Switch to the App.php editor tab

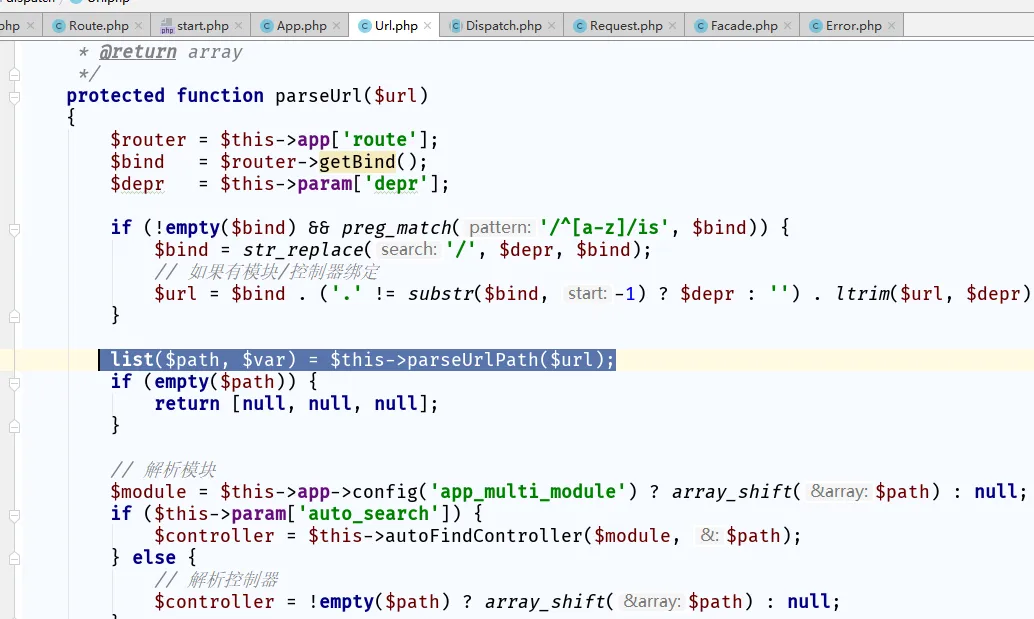point(300,25)
